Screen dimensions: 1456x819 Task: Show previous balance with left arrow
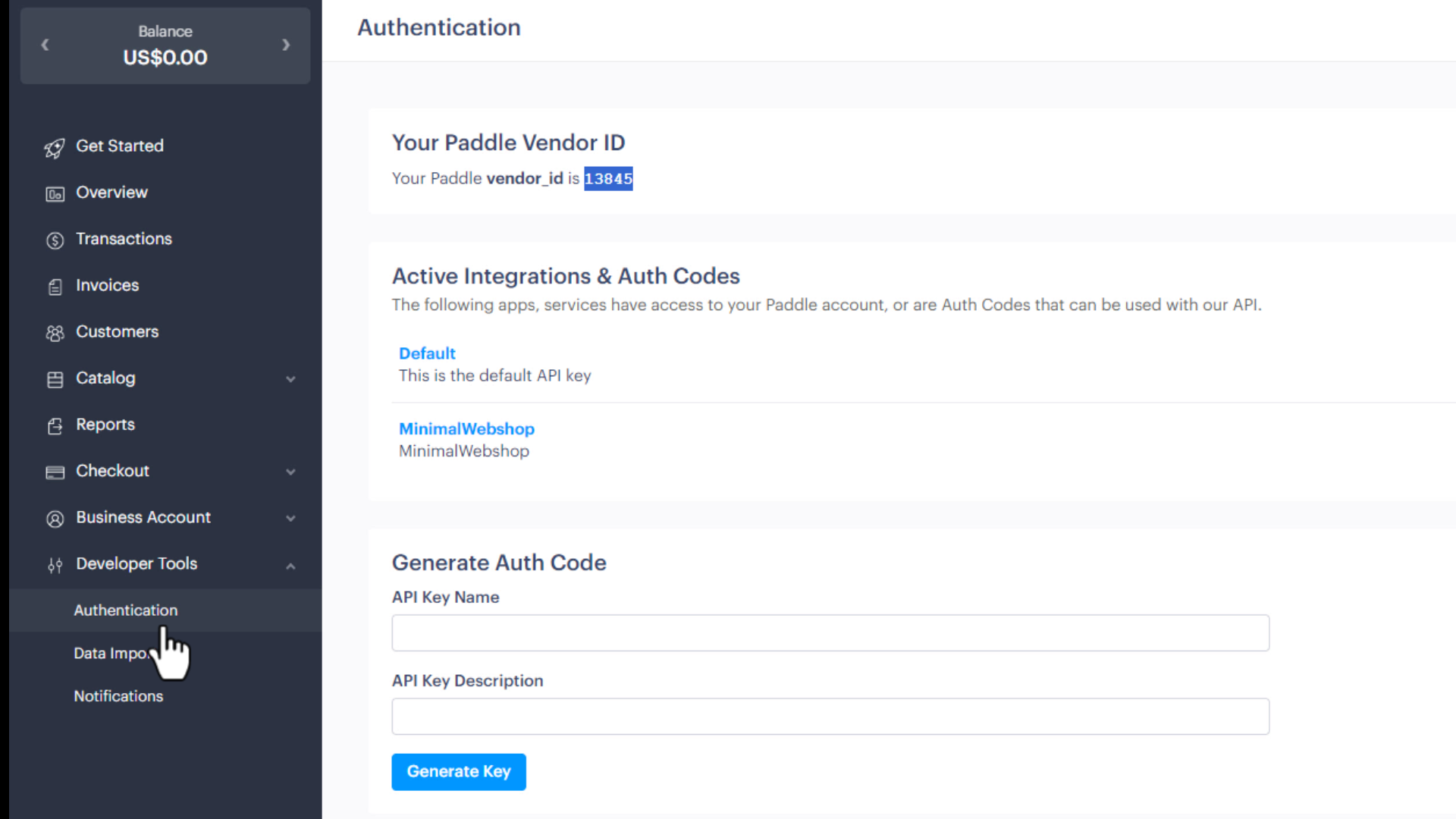coord(45,45)
